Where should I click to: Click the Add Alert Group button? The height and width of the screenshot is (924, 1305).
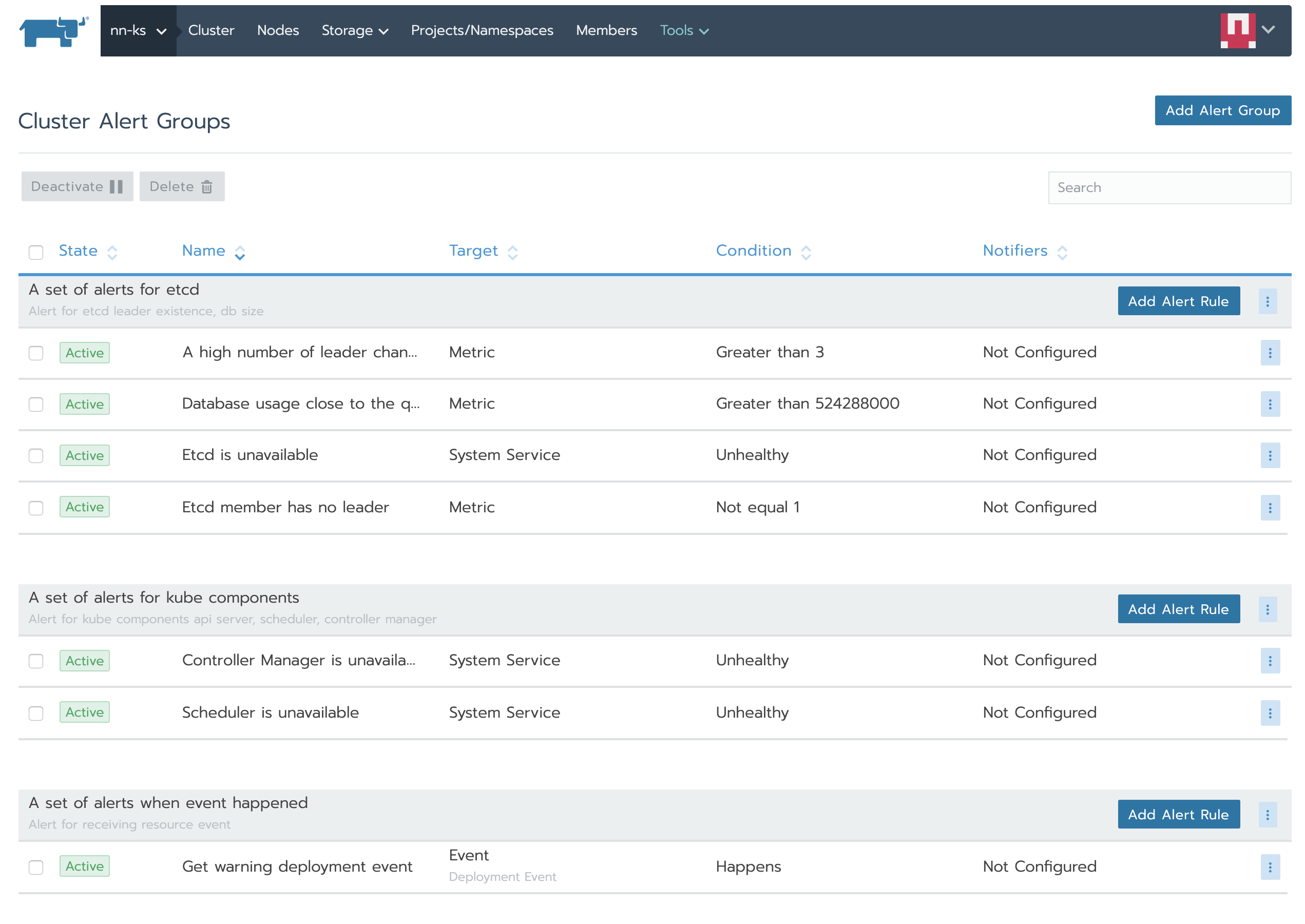coord(1222,110)
